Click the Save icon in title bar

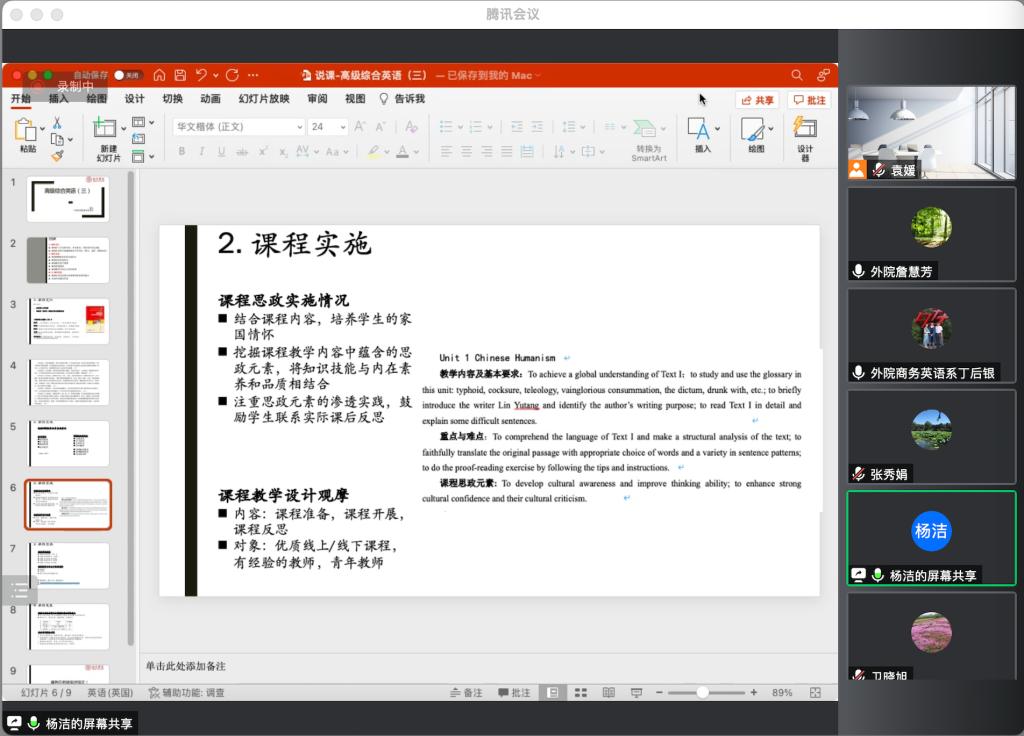click(180, 75)
